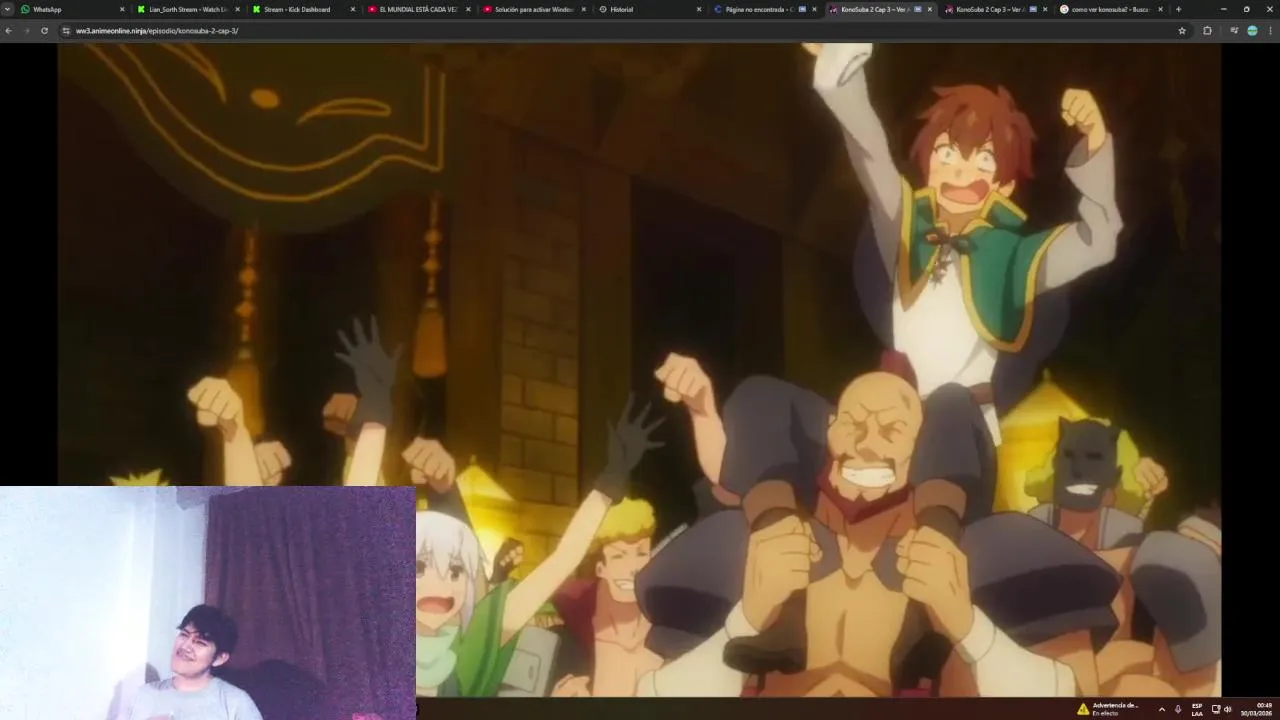Select the active KonoSuba 2 Cap 3 tab
The height and width of the screenshot is (720, 1280).
[881, 9]
